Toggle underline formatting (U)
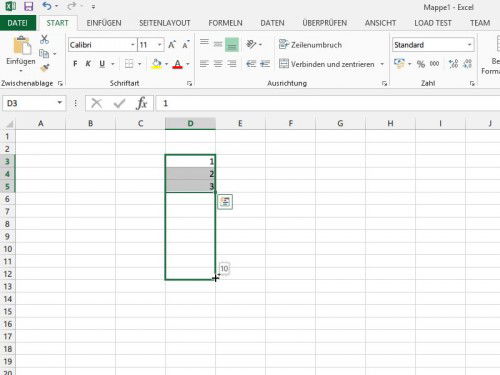The width and height of the screenshot is (500, 375). (x=102, y=64)
